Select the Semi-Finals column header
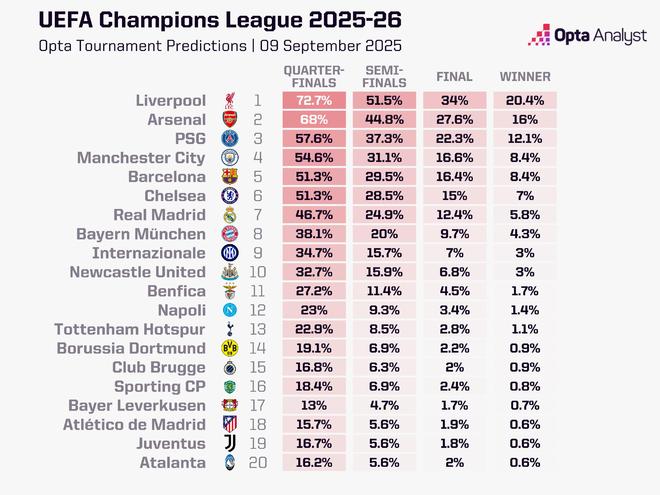Viewport: 660px width, 495px height. [383, 76]
